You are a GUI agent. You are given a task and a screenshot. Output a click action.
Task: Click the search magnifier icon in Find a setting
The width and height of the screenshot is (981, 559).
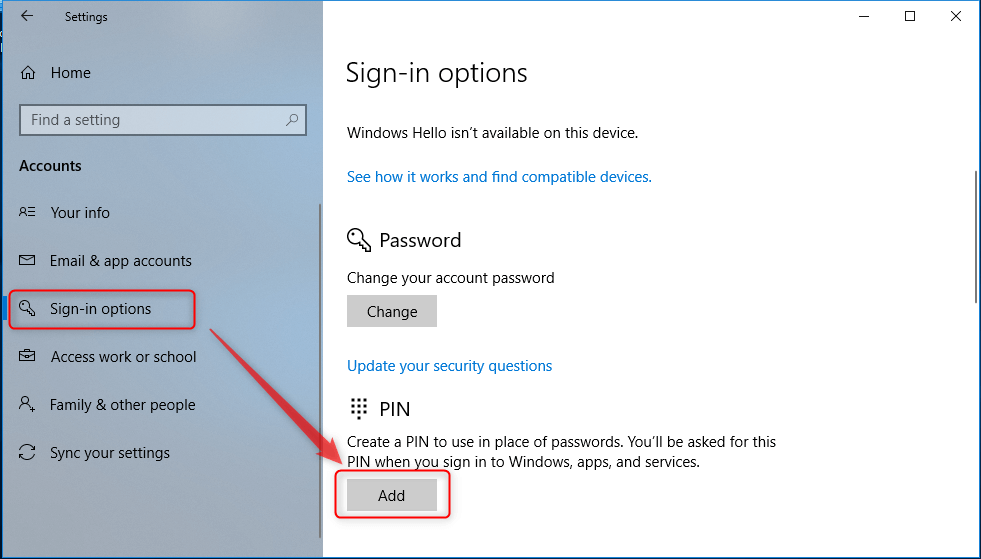(x=292, y=120)
